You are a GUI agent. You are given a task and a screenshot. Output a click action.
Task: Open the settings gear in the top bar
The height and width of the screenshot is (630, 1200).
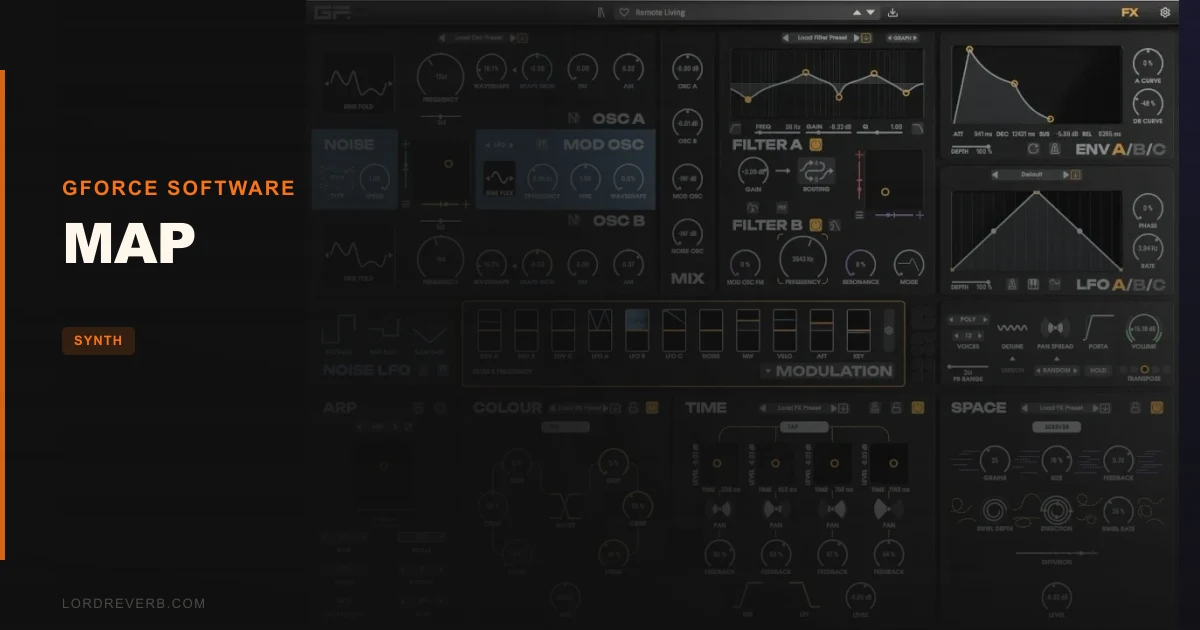[x=1165, y=13]
